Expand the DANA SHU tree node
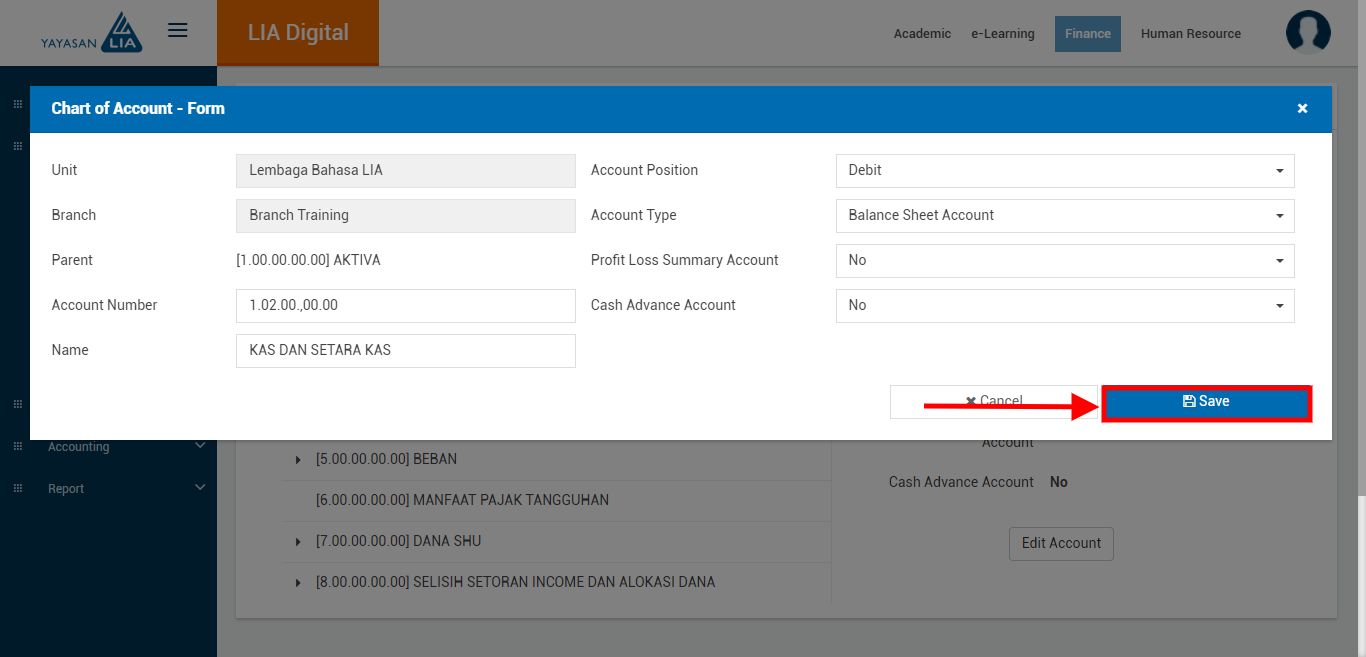Image resolution: width=1366 pixels, height=657 pixels. [298, 542]
